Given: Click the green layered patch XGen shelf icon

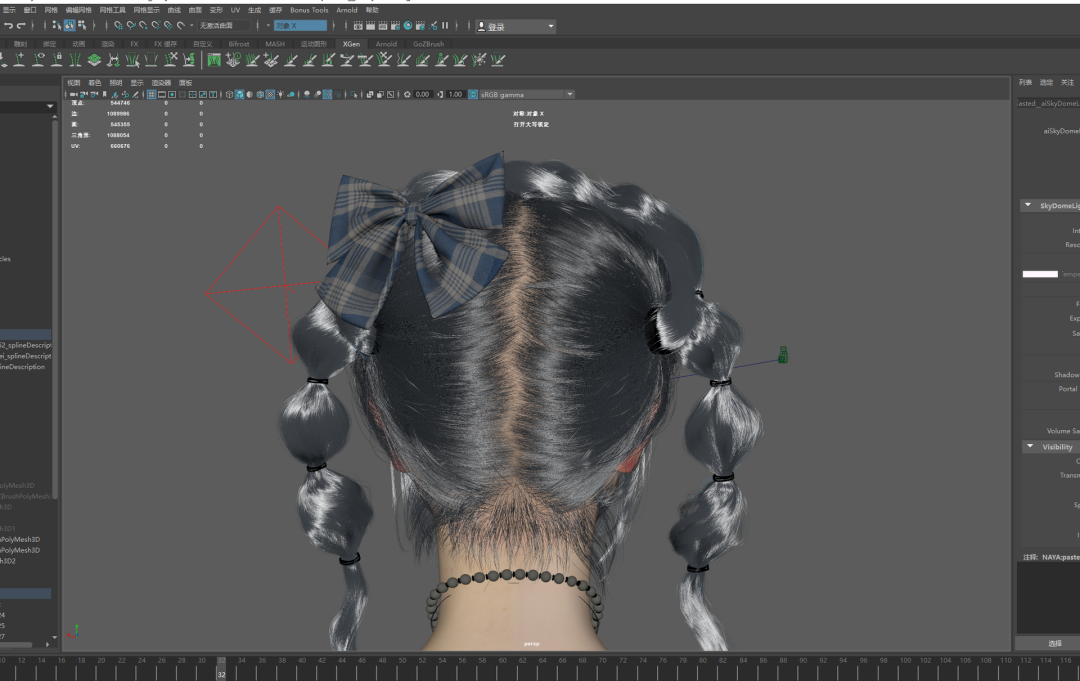Looking at the screenshot, I should coord(94,60).
